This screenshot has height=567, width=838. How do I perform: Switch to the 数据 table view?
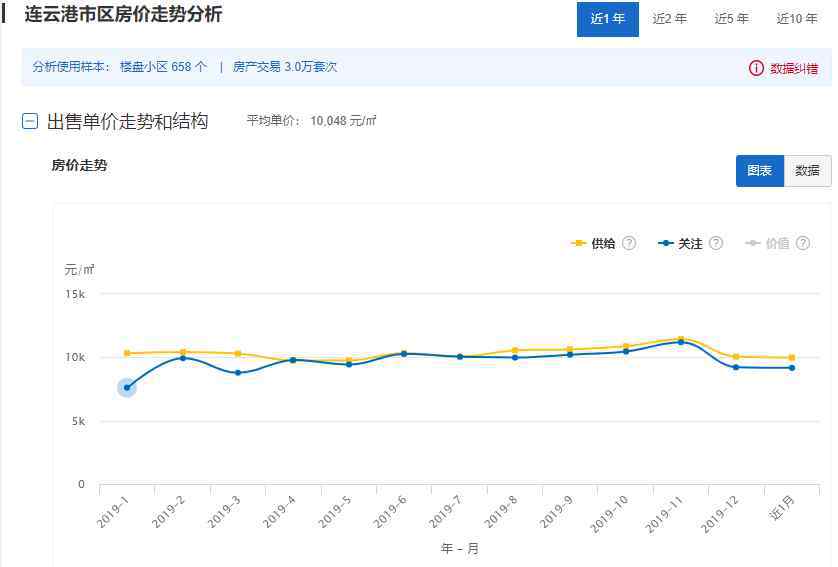tap(807, 170)
